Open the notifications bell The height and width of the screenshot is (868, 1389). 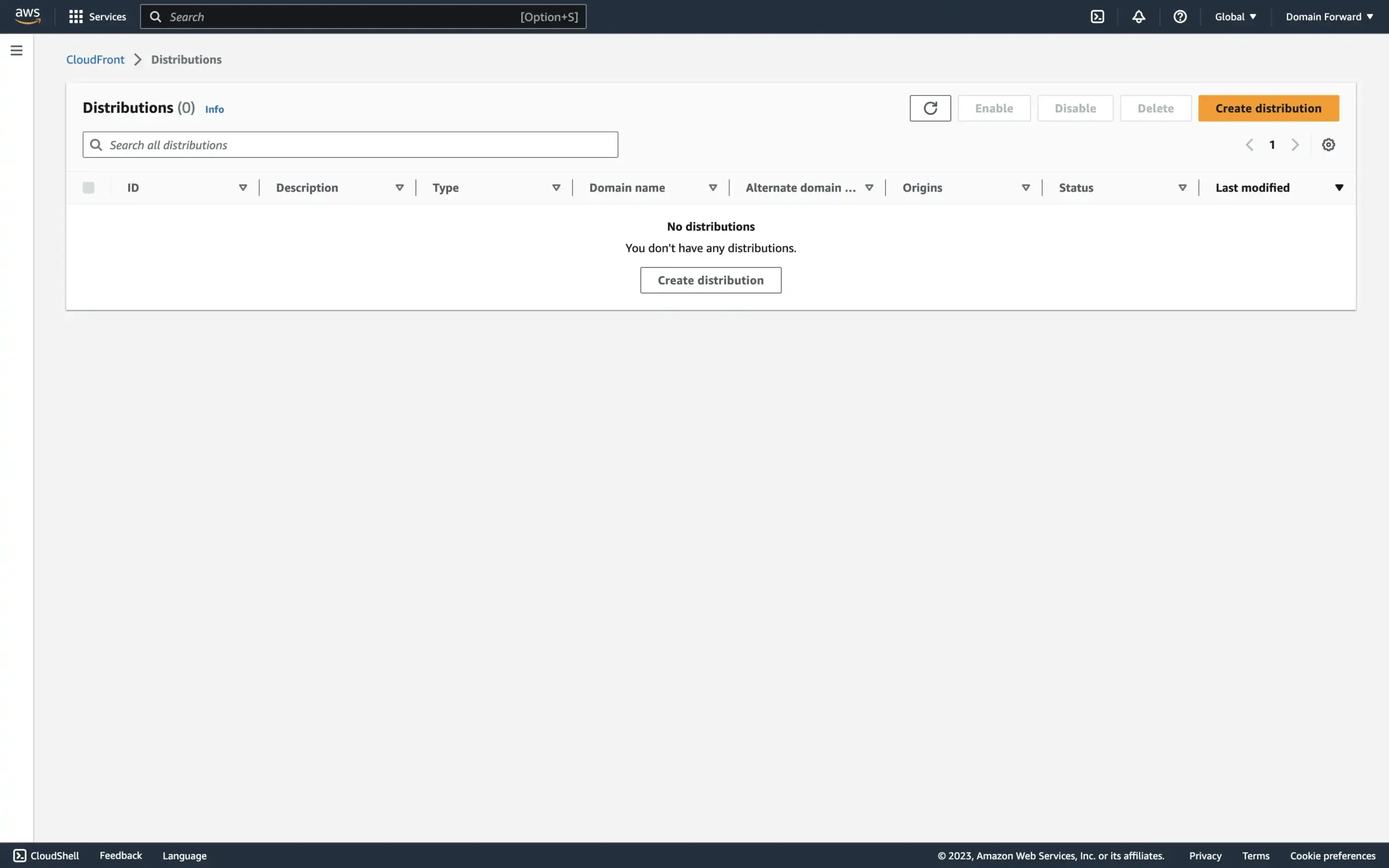1138,16
